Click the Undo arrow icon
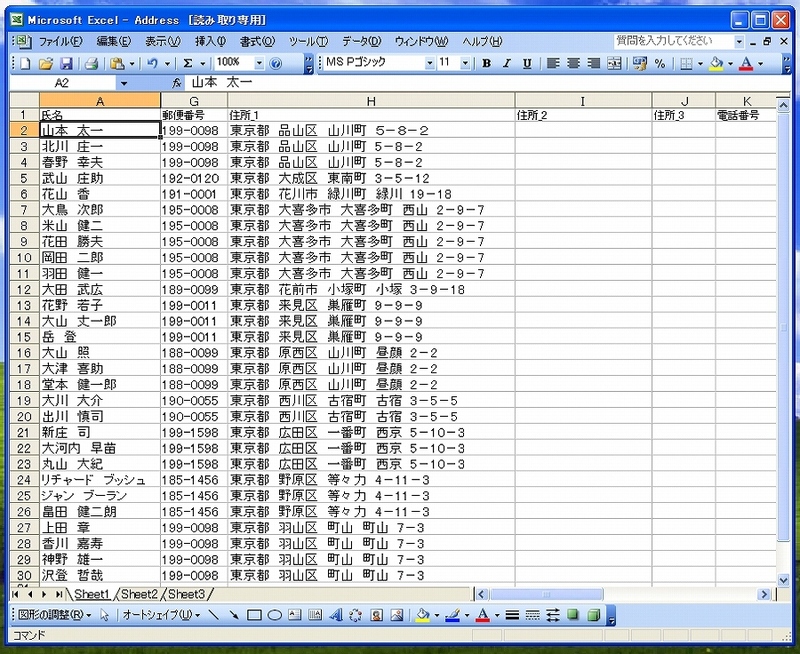 coord(151,63)
